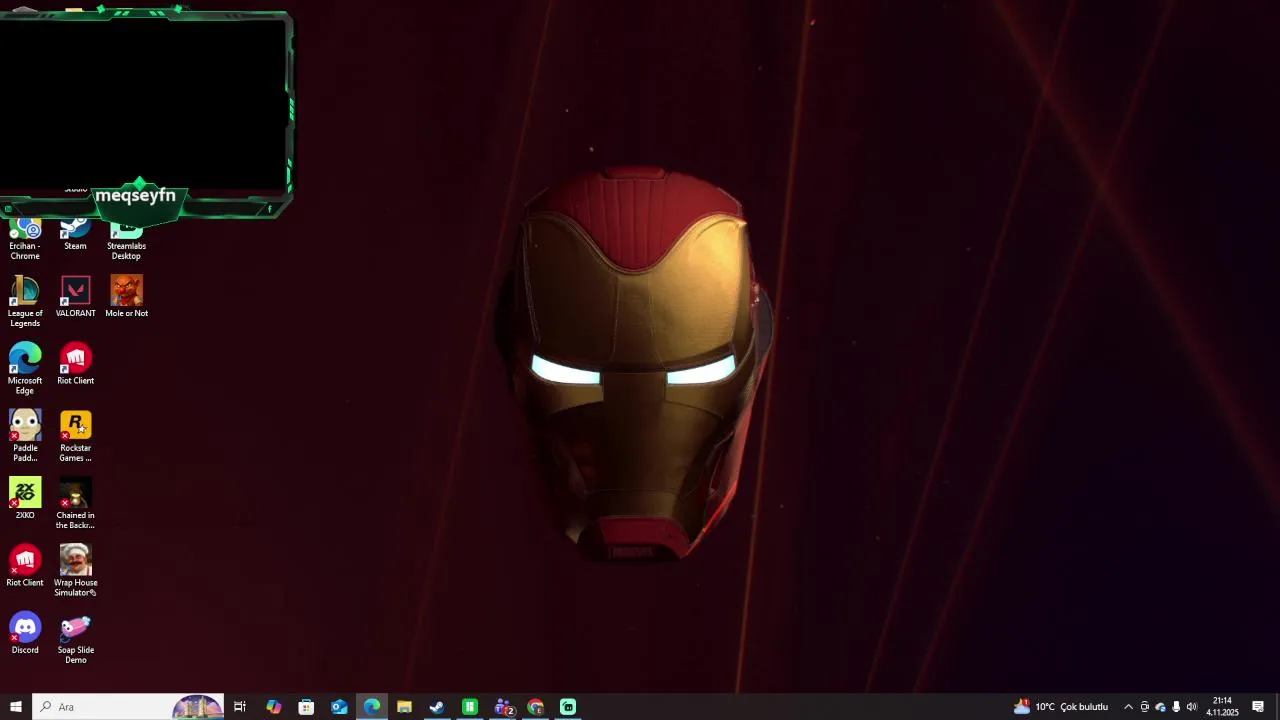This screenshot has height=720, width=1280.
Task: Expand the hidden system tray icons
Action: click(x=1128, y=707)
